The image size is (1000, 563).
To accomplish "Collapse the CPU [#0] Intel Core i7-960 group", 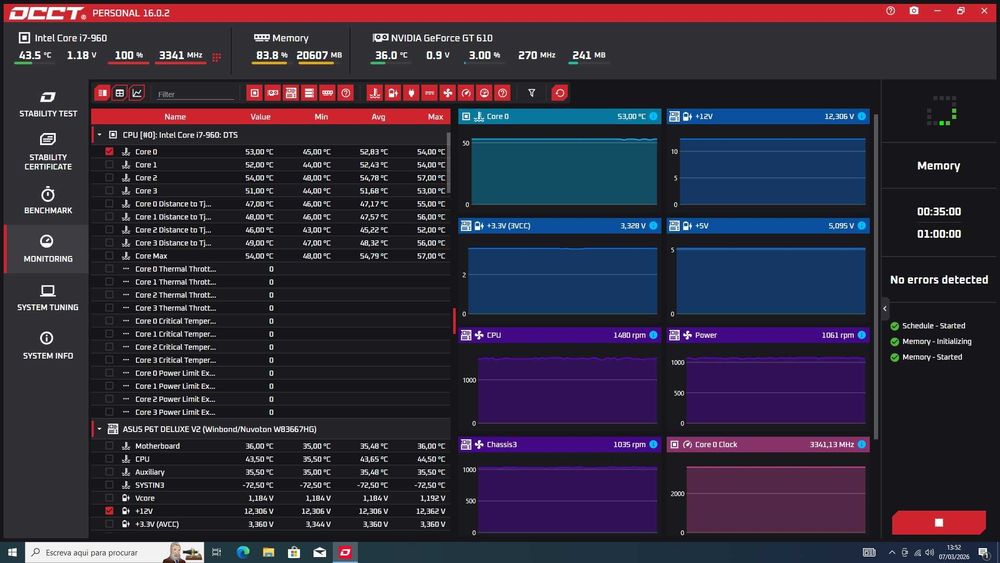I will click(x=99, y=135).
